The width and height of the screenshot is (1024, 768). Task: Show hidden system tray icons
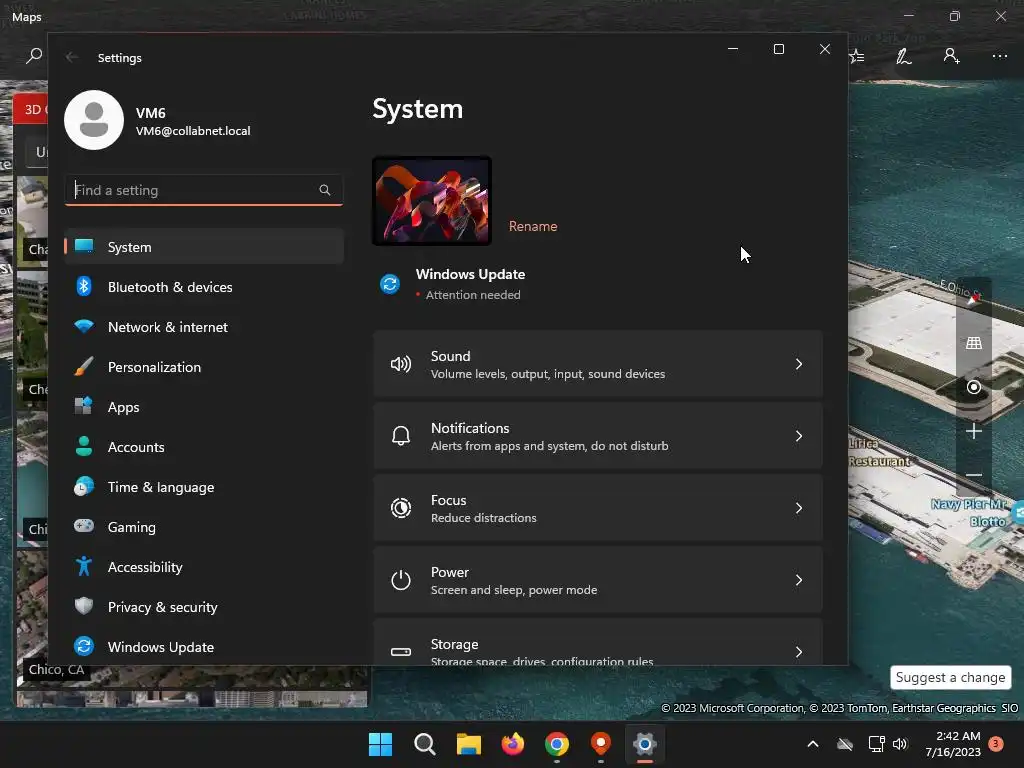pyautogui.click(x=812, y=744)
